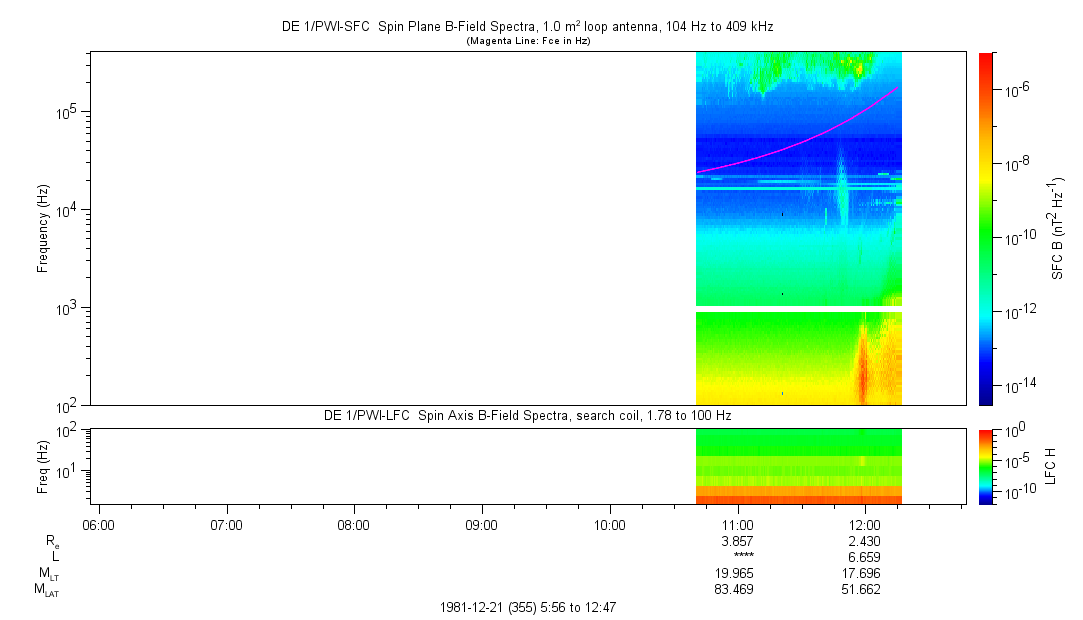
Task: Click the LFC H color scale bar
Action: tap(985, 466)
